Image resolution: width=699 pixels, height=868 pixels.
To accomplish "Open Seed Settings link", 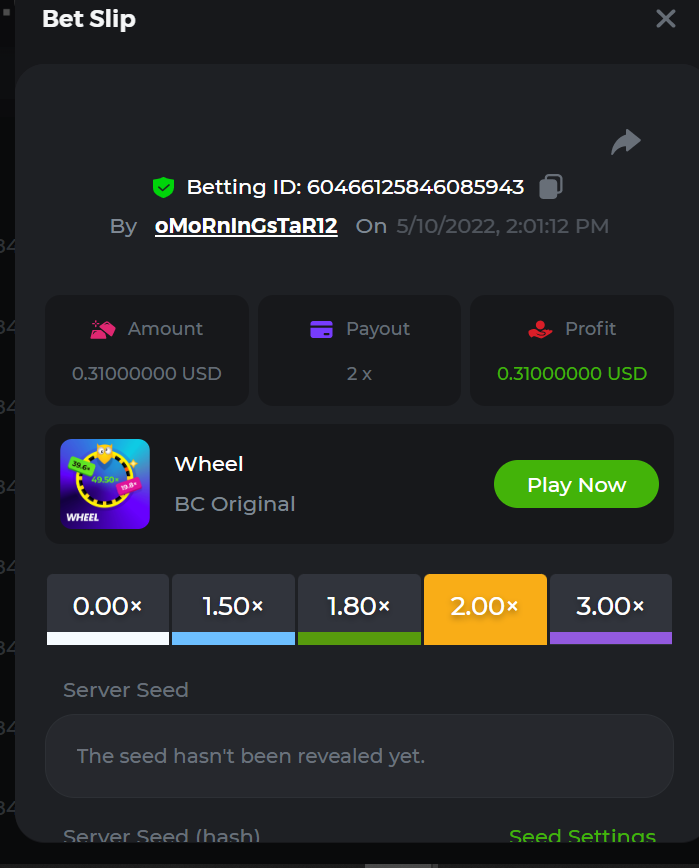I will pyautogui.click(x=582, y=837).
